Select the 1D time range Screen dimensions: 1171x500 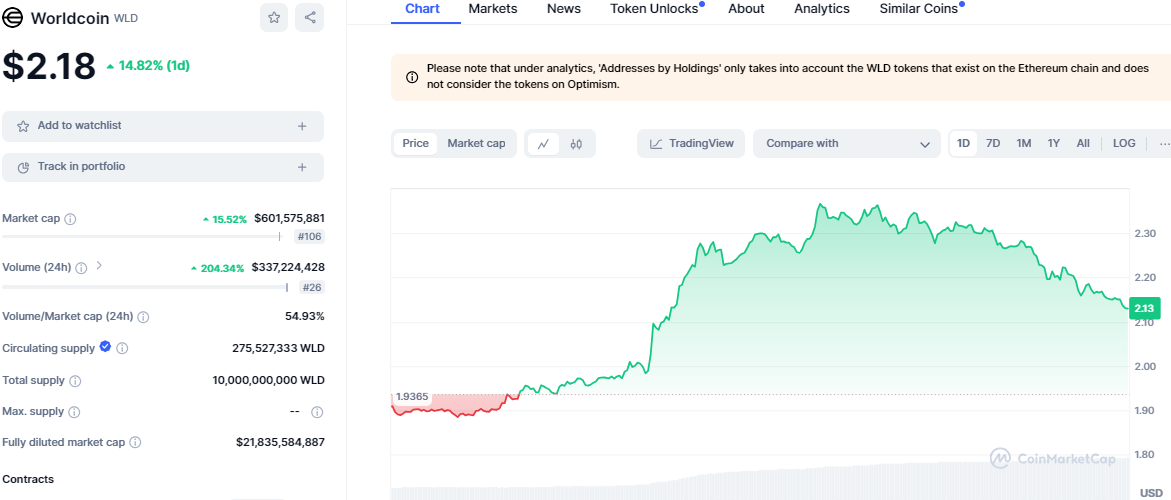coord(963,143)
